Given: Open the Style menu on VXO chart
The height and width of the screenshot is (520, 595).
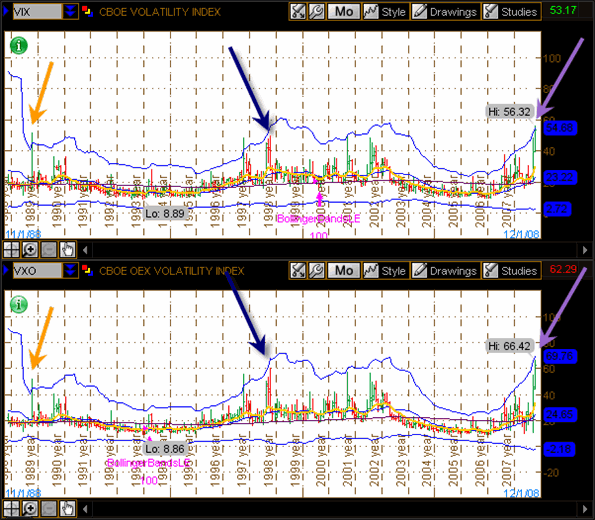Looking at the screenshot, I should [385, 271].
